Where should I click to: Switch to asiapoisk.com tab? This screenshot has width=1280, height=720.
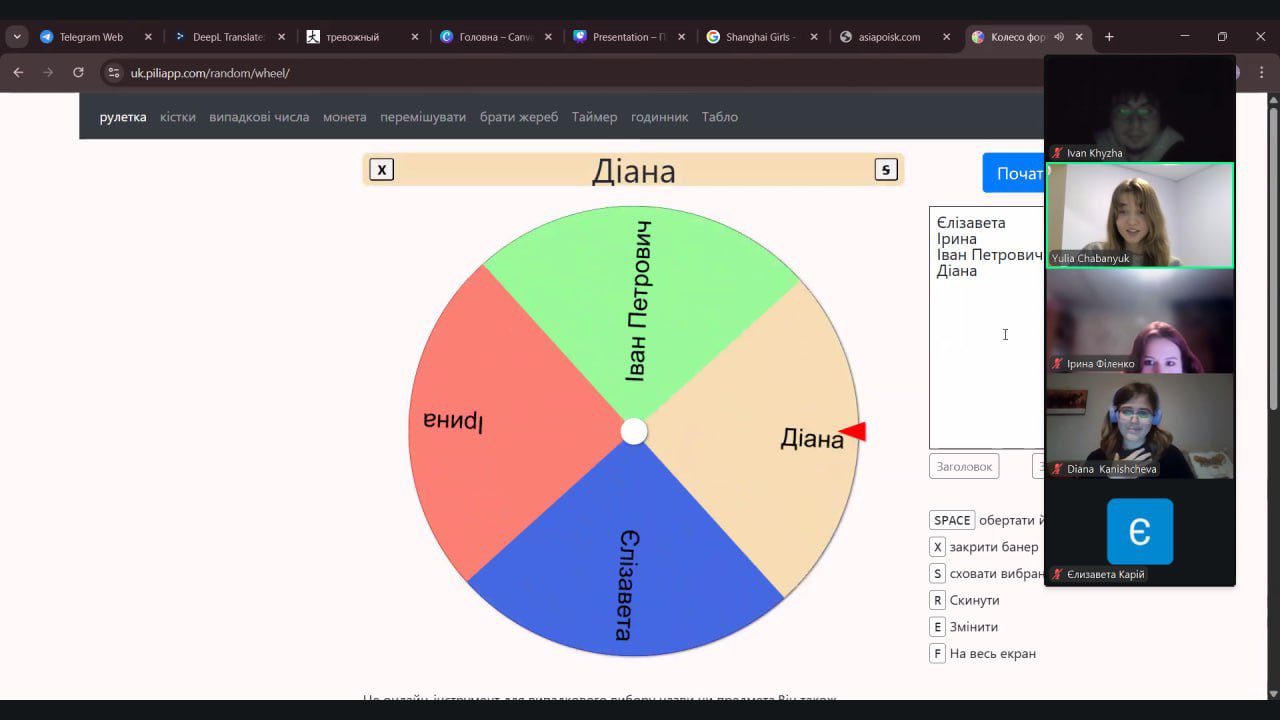[888, 37]
